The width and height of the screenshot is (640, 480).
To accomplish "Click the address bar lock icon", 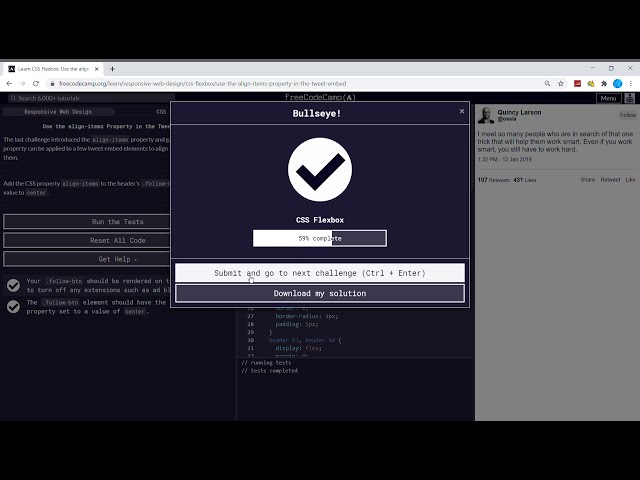I will (x=52, y=84).
